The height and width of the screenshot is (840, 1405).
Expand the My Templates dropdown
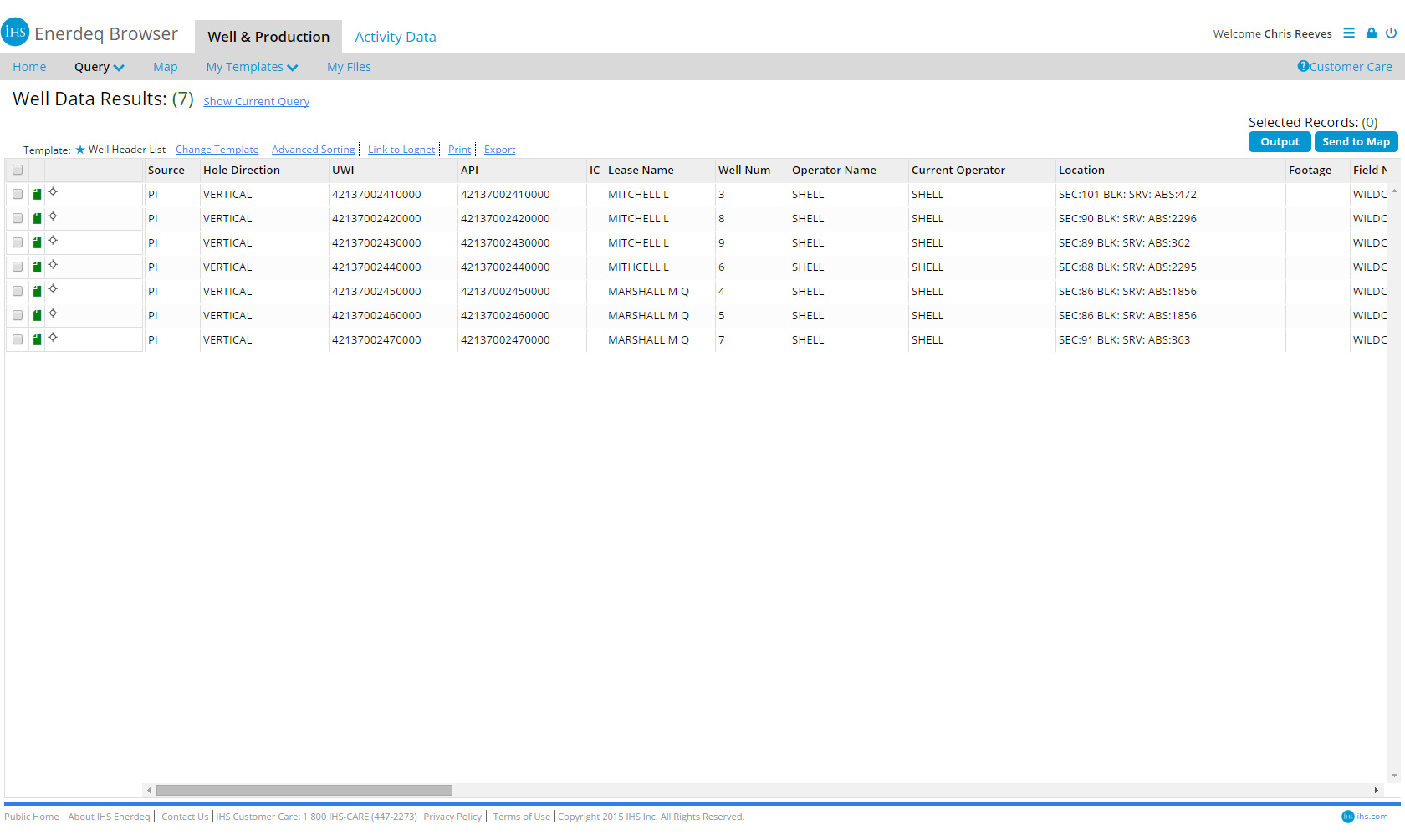tap(252, 67)
